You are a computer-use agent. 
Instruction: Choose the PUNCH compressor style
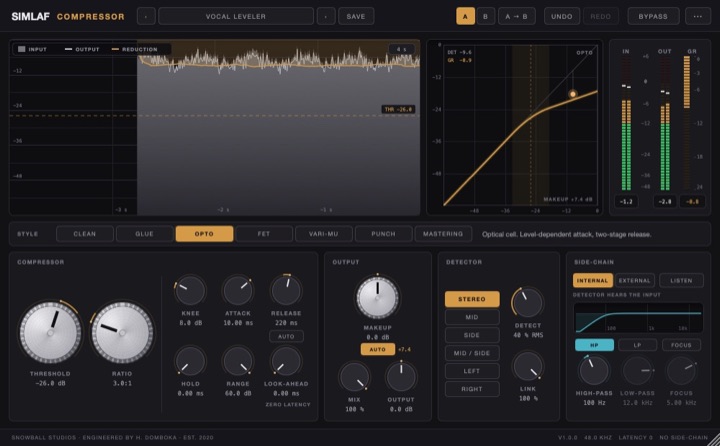(x=383, y=234)
